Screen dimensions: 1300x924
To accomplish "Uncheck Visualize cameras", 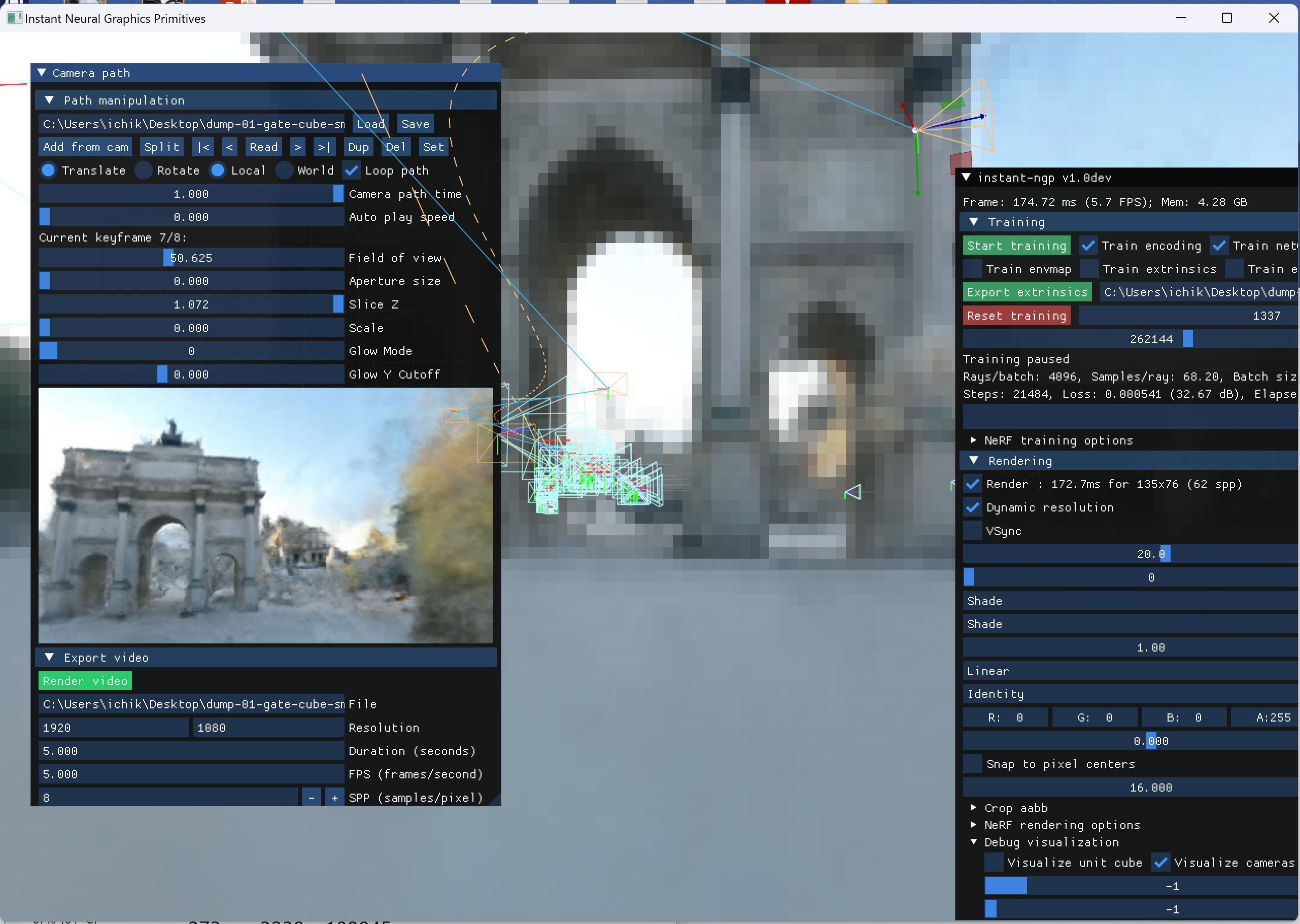I will [1161, 863].
